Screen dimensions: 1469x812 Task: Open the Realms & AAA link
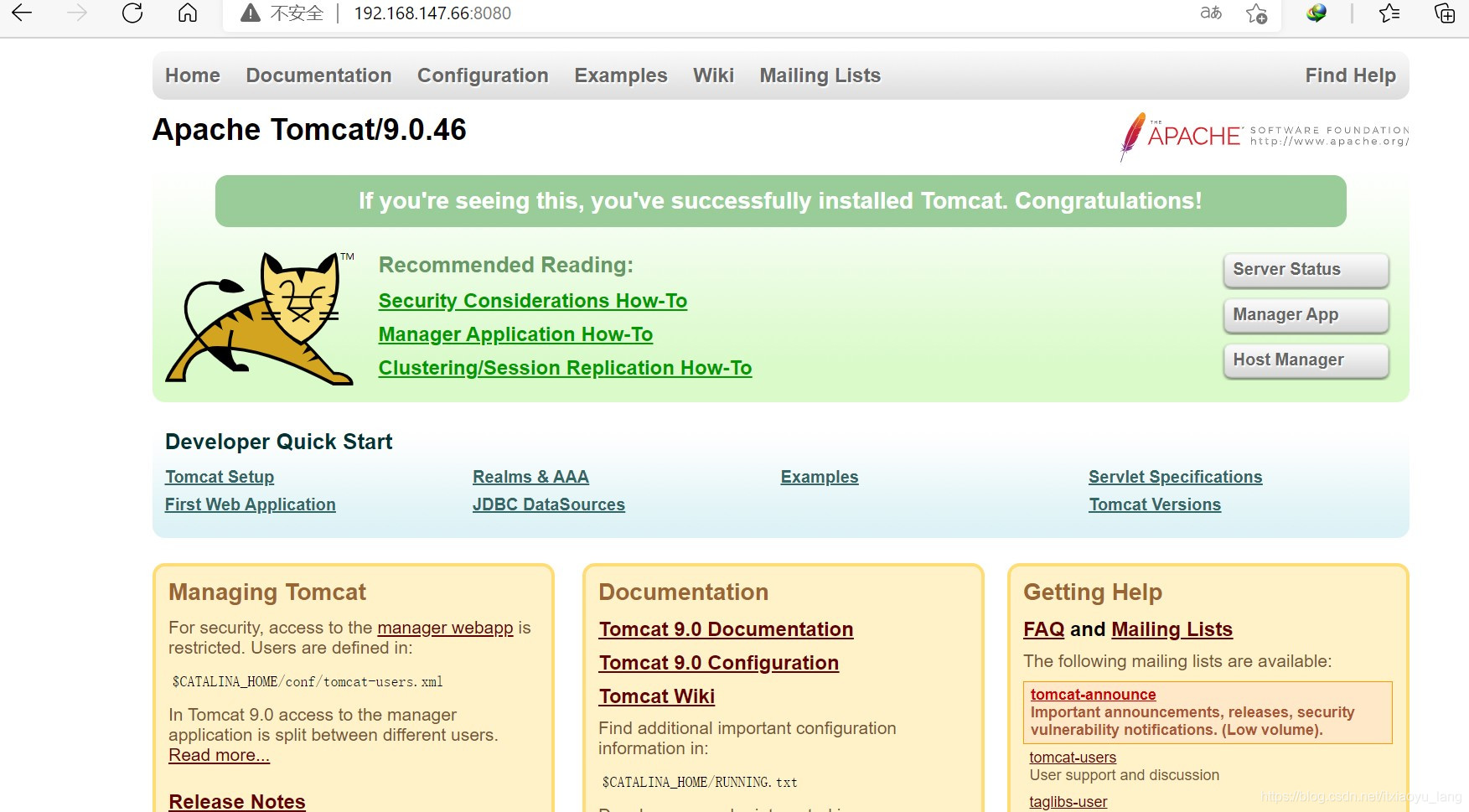pyautogui.click(x=530, y=477)
